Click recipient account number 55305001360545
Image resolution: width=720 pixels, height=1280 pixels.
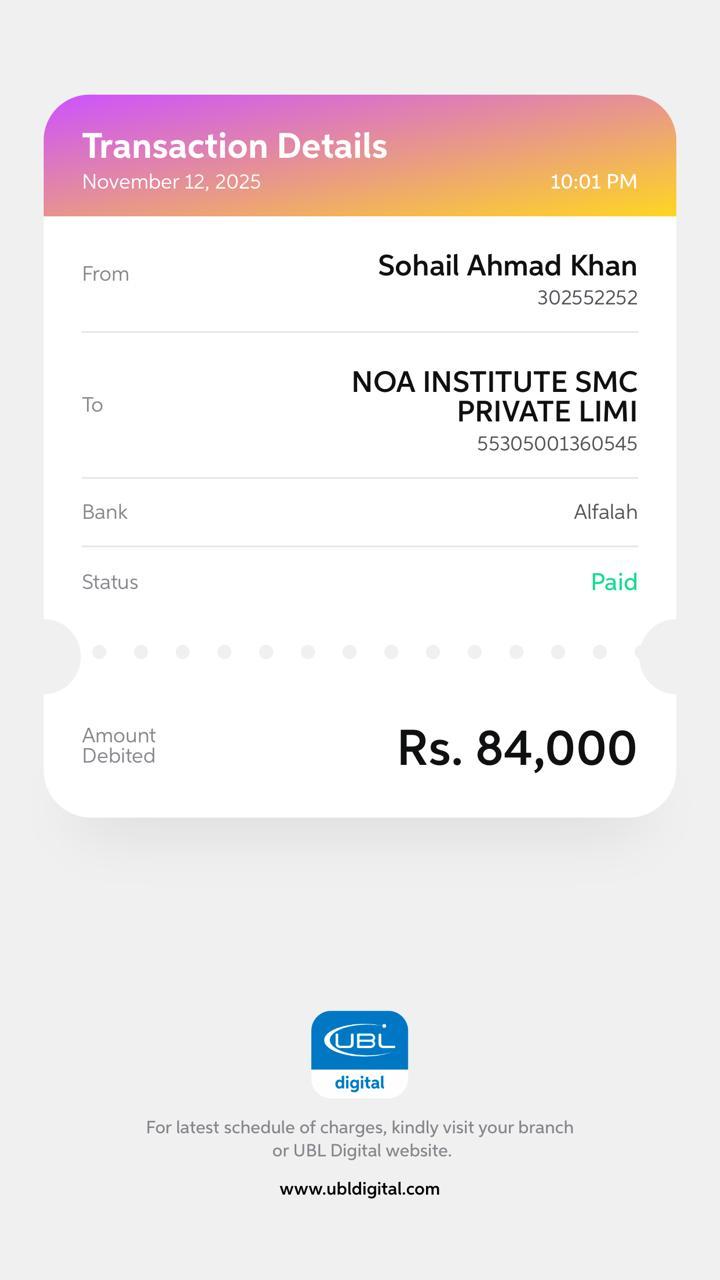pos(557,444)
